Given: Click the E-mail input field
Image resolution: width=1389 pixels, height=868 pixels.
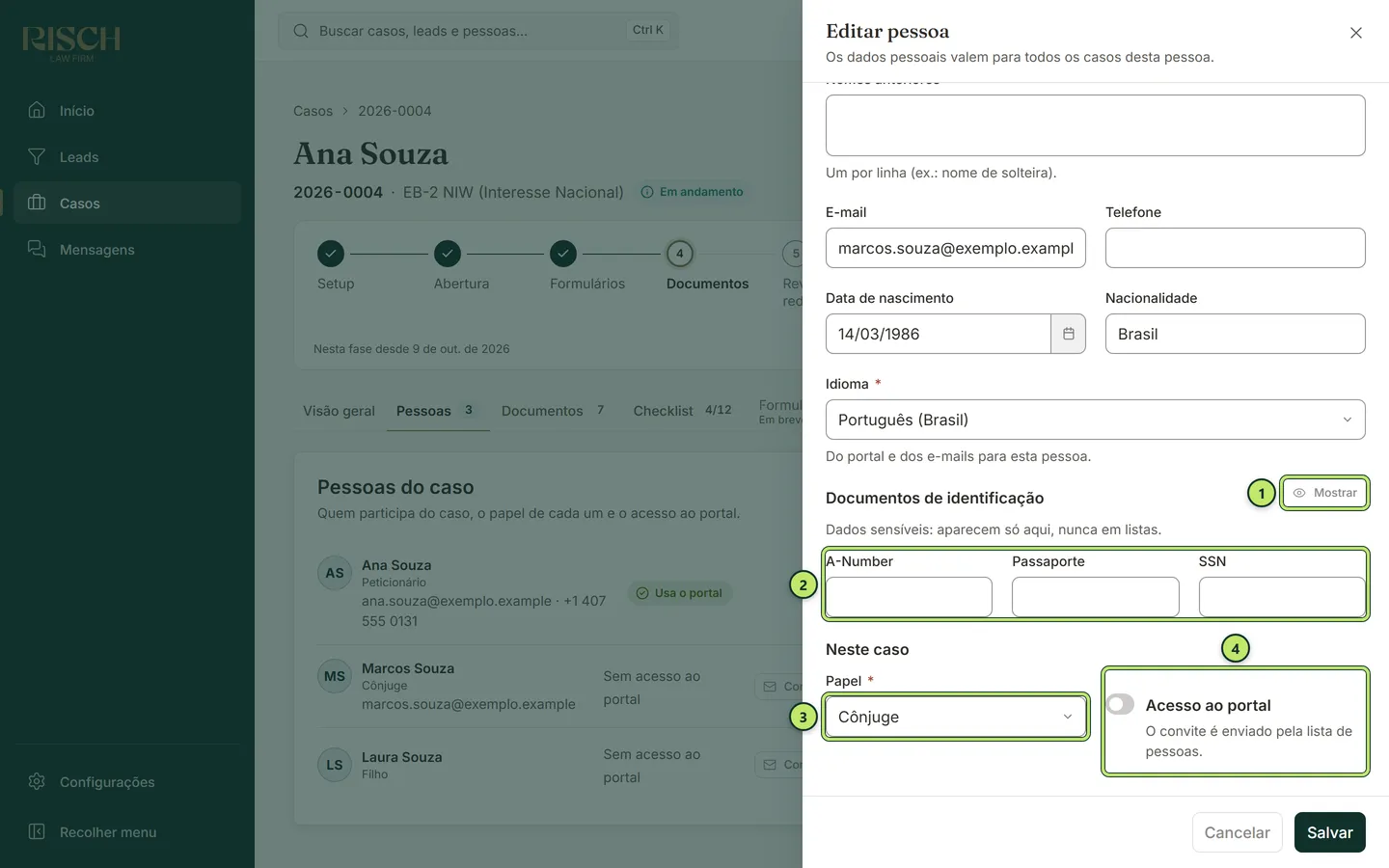Looking at the screenshot, I should pos(956,248).
